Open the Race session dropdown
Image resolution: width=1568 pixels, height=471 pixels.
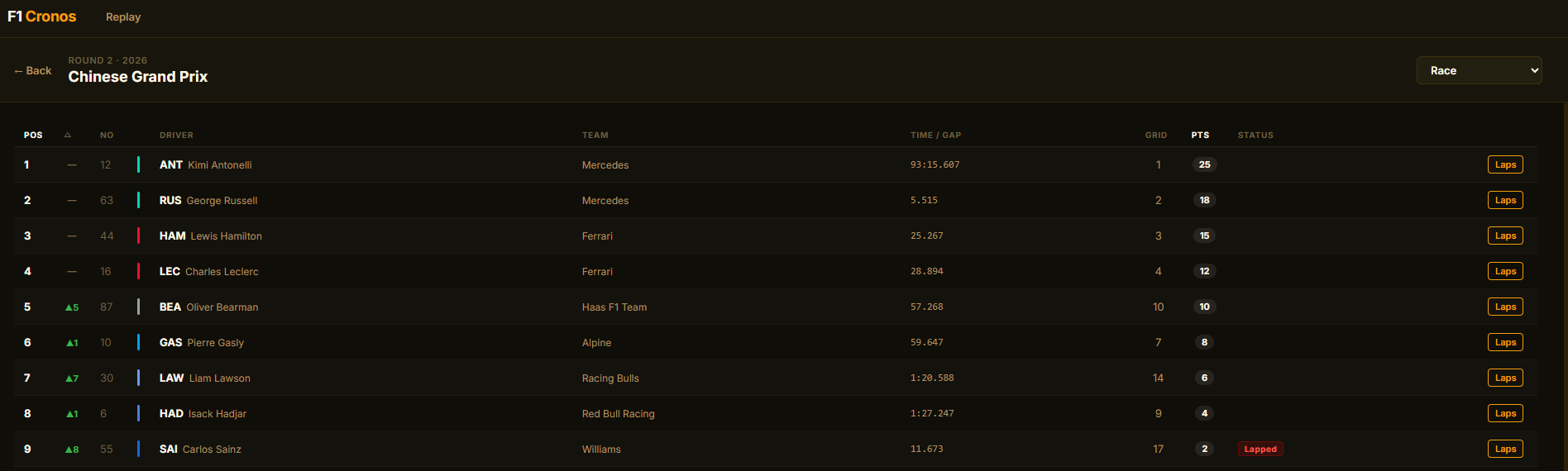click(1479, 70)
